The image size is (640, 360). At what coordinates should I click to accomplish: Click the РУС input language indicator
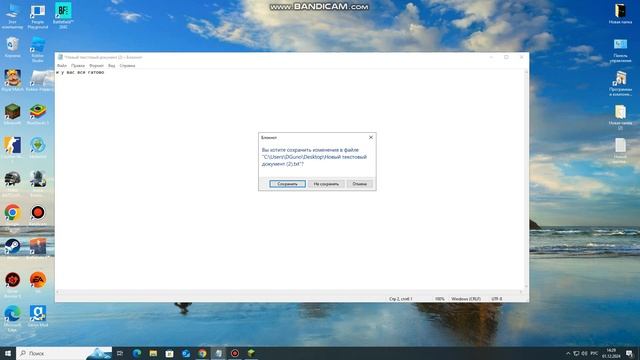tap(594, 353)
